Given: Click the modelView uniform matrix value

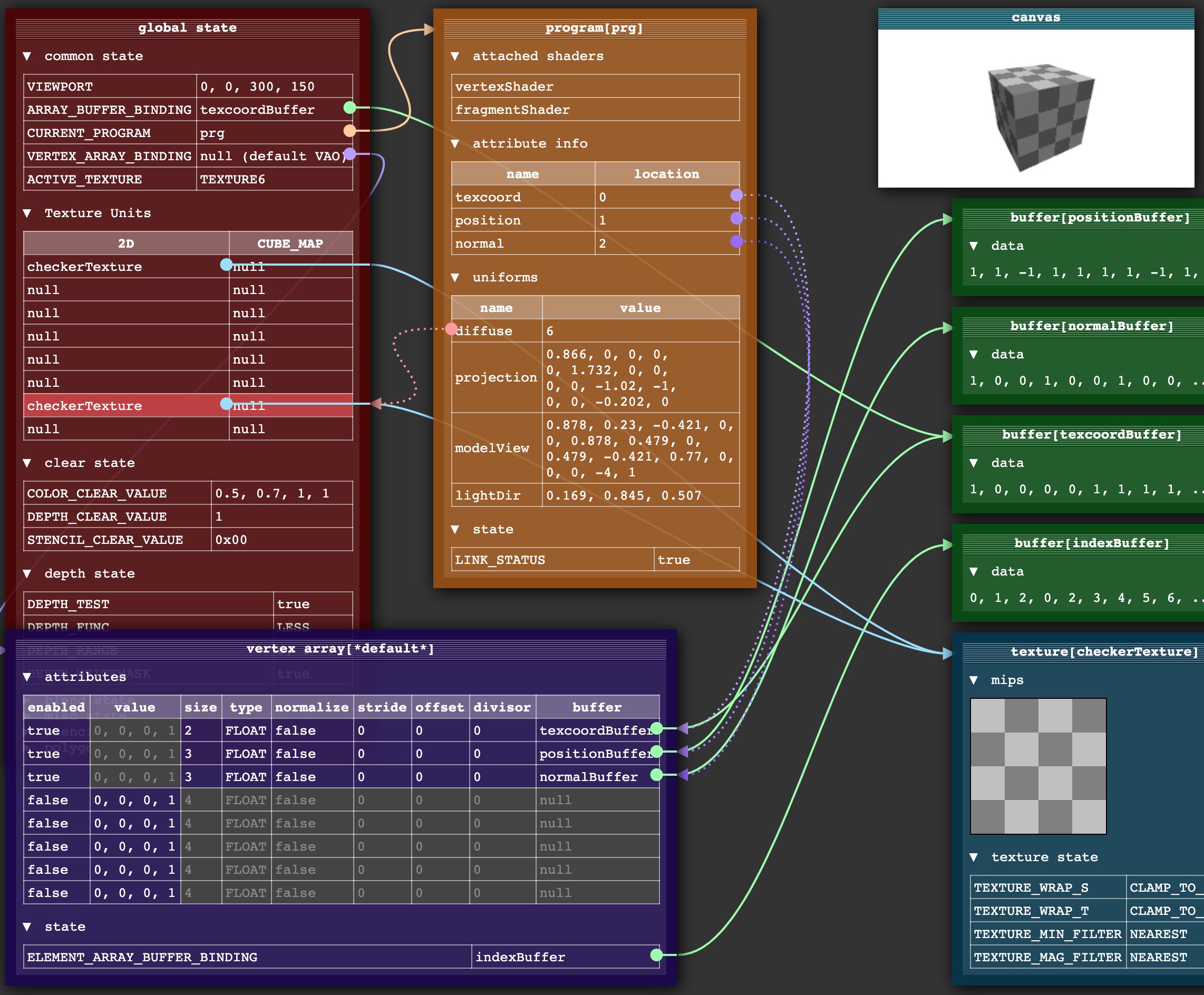Looking at the screenshot, I should [x=640, y=448].
